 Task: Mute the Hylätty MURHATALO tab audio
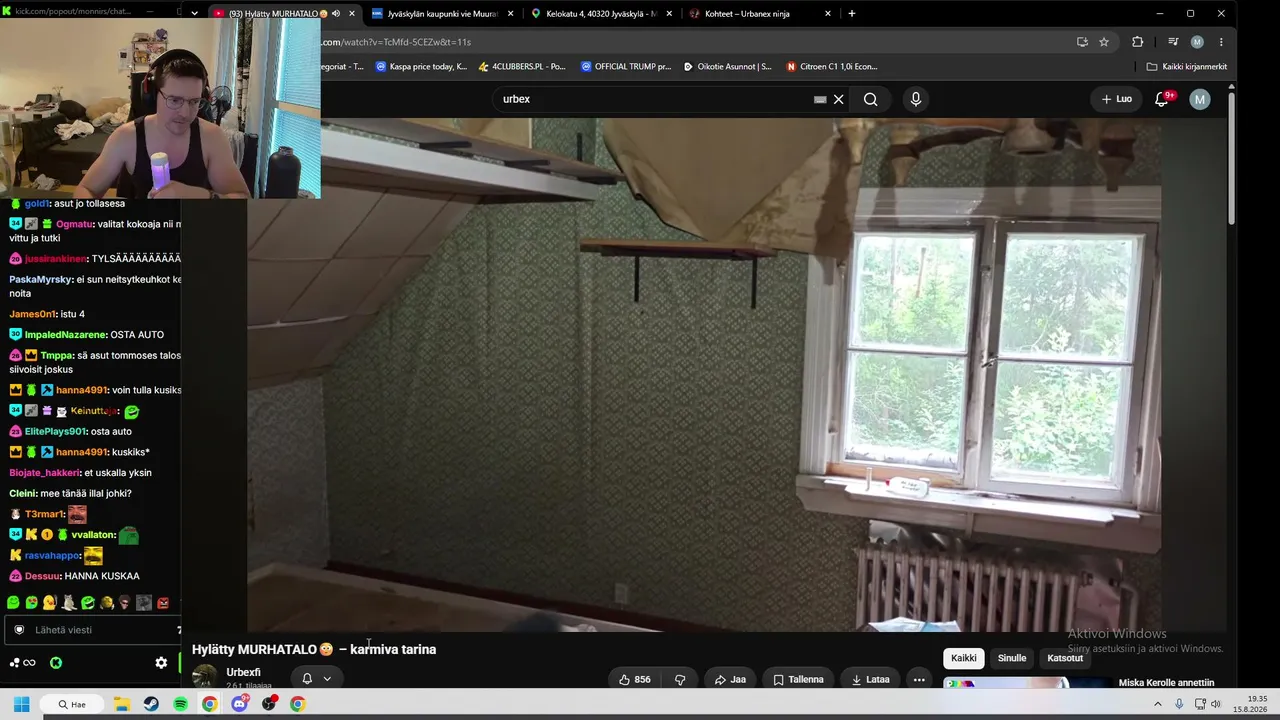coord(336,14)
